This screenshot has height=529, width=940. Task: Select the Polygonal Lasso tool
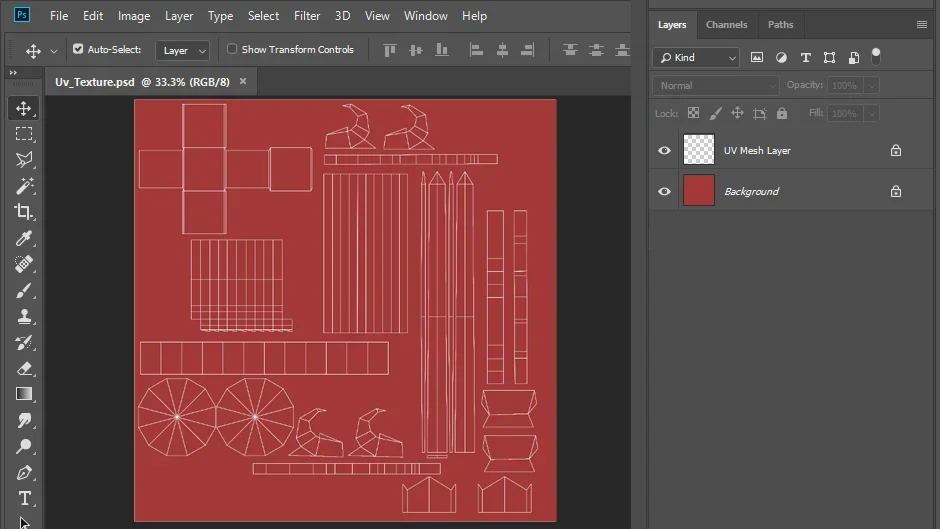tap(24, 160)
